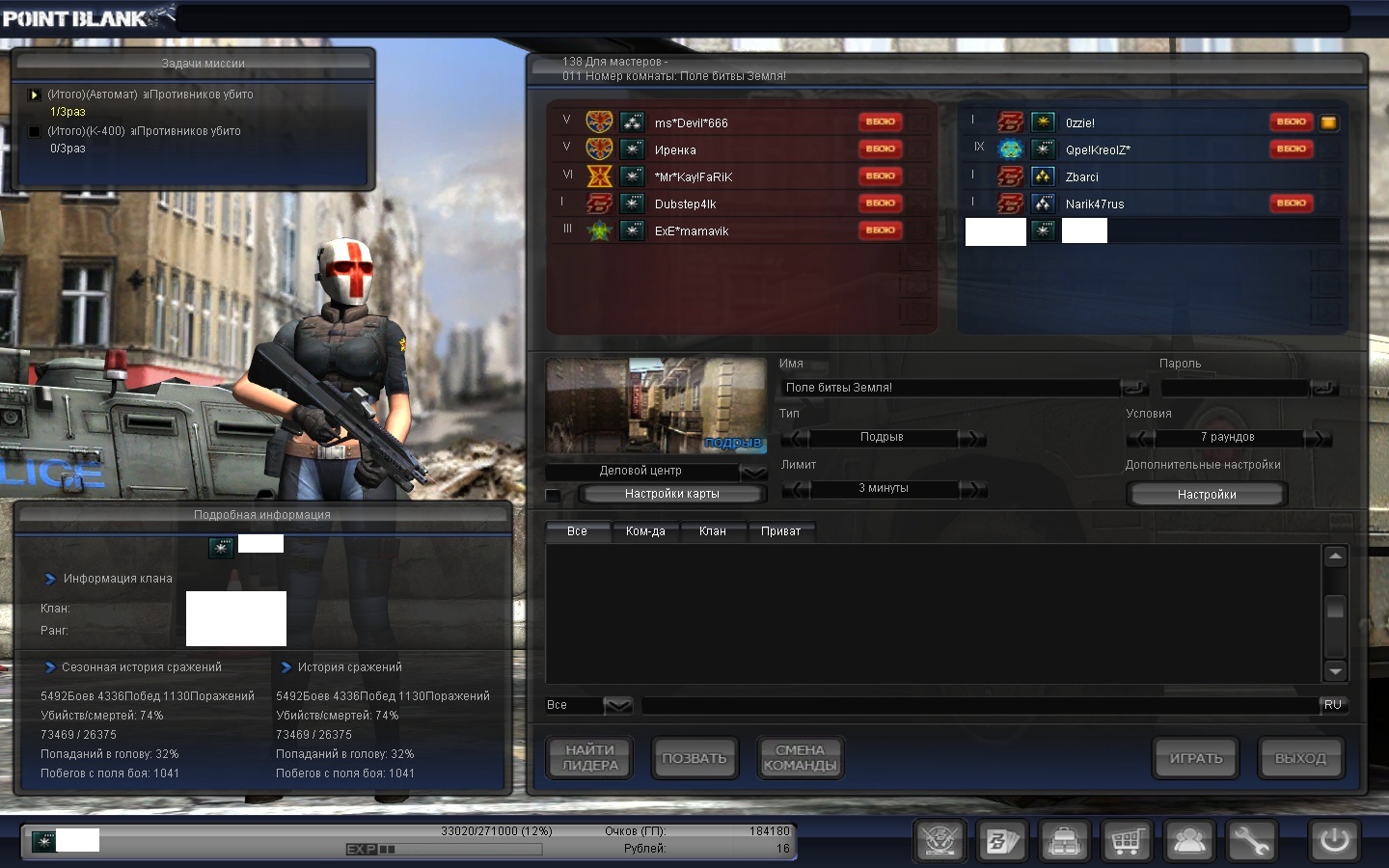
Task: Select the Автомат mission task marker
Action: [x=35, y=95]
